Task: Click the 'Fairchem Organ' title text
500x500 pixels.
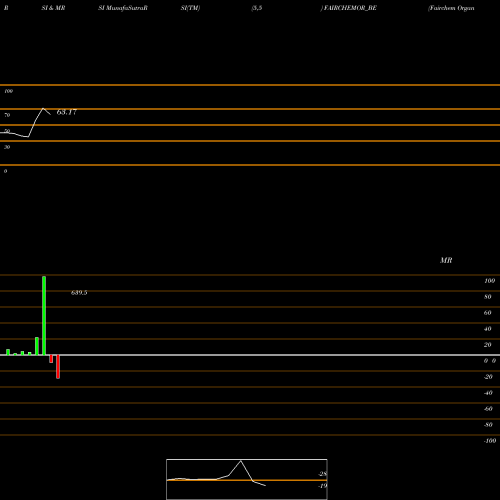Action: coord(451,8)
